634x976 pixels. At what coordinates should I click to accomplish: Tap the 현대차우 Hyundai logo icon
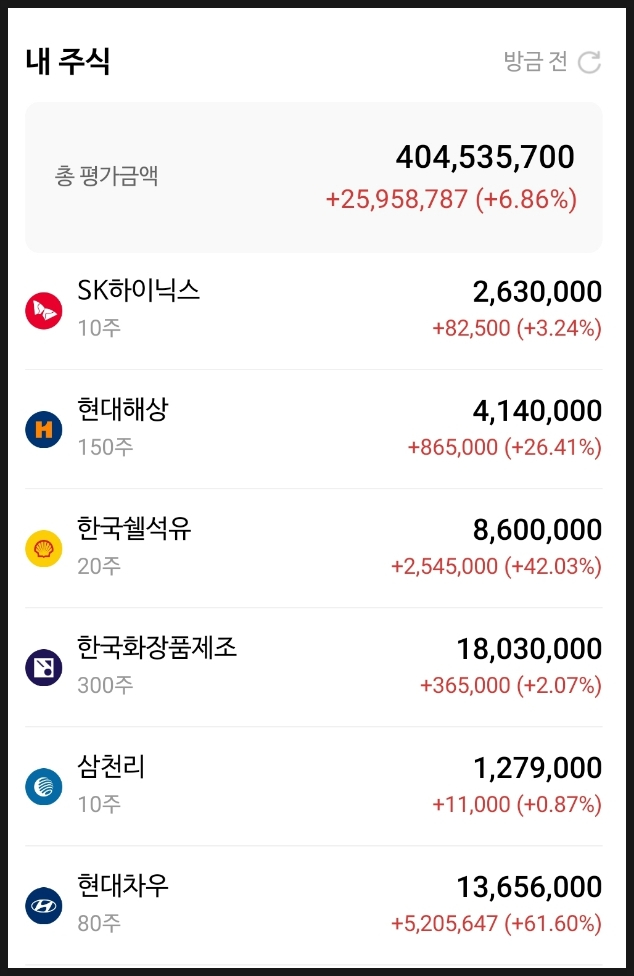tap(44, 906)
